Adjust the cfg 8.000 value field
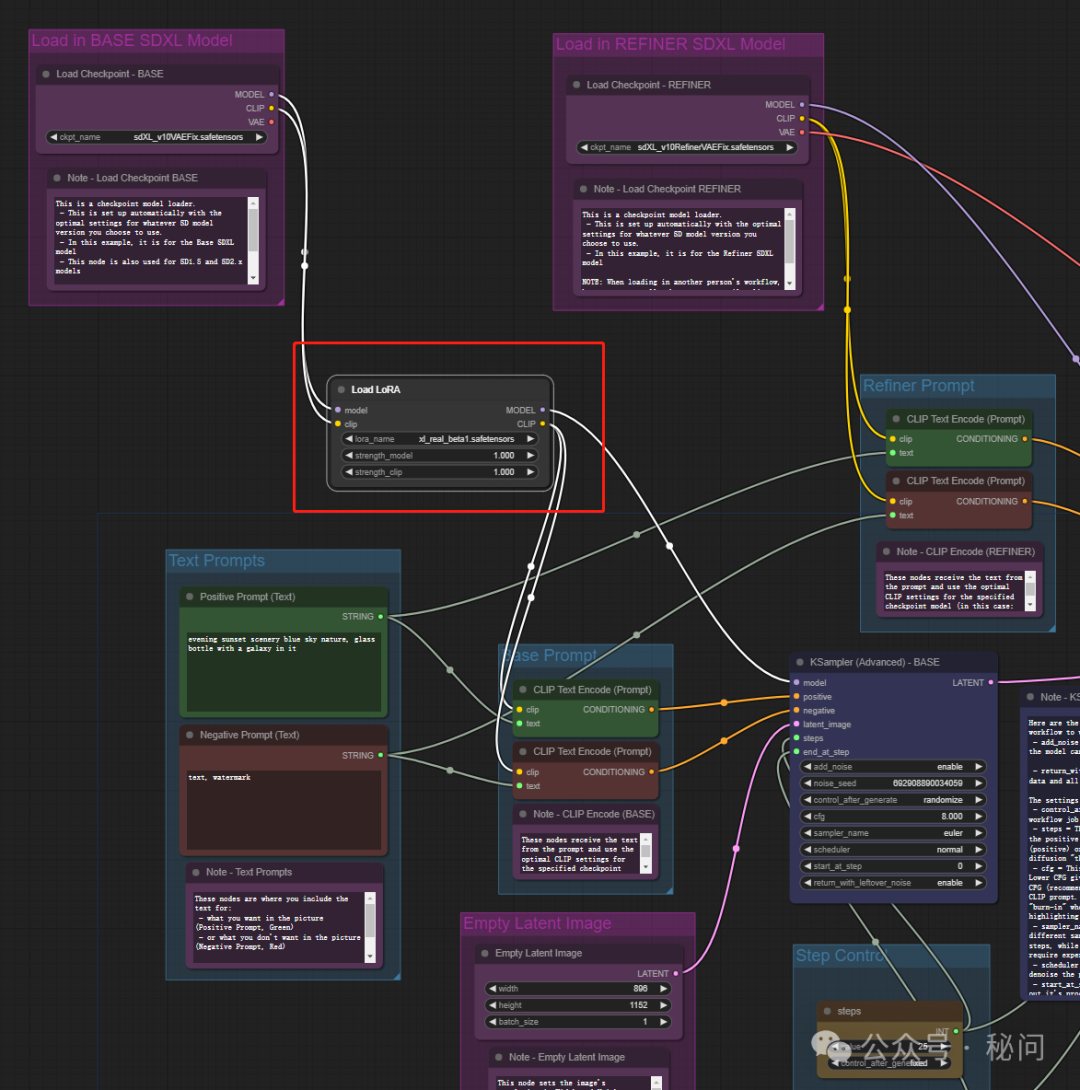This screenshot has width=1080, height=1090. pos(893,816)
